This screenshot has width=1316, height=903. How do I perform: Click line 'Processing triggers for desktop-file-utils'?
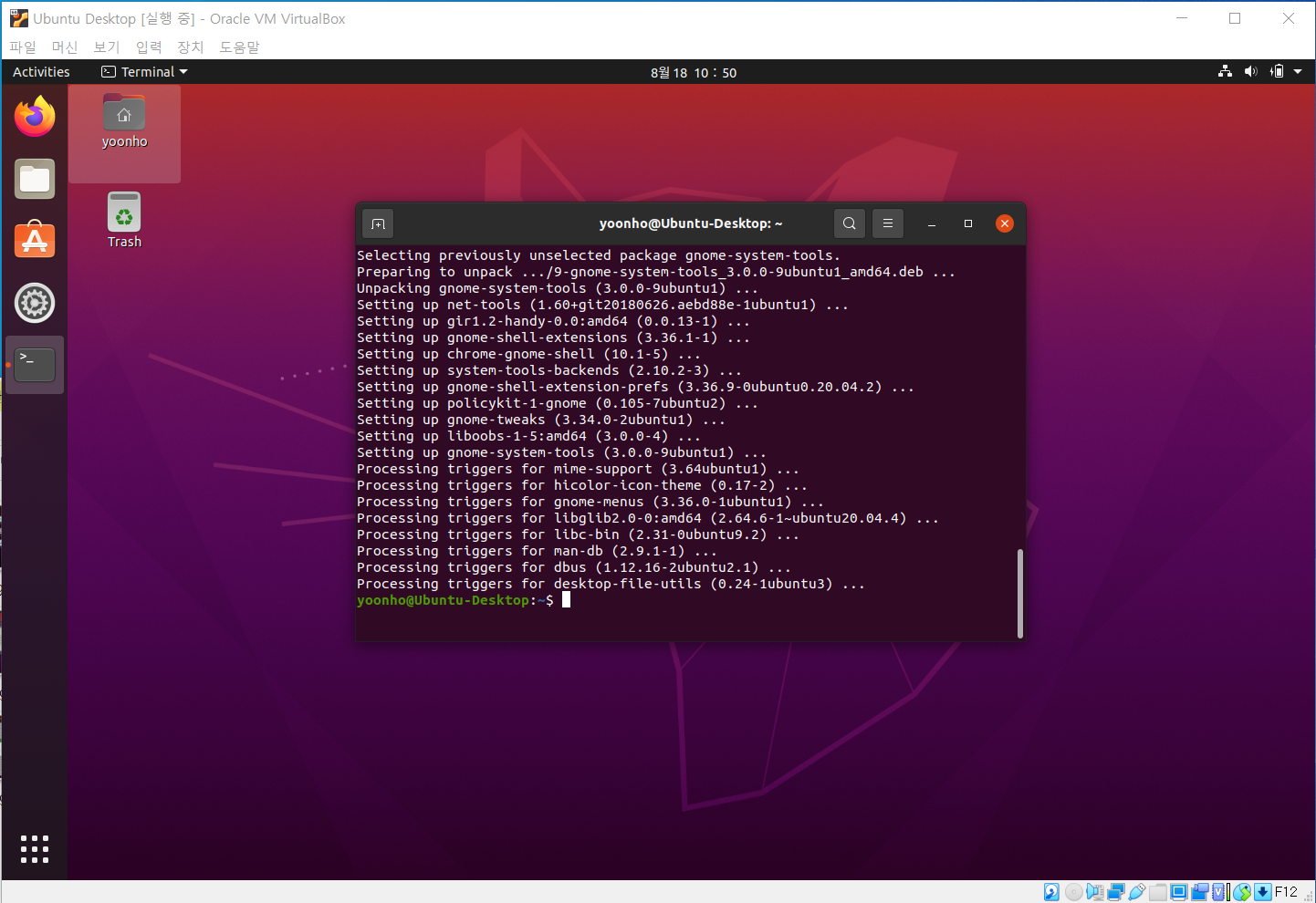point(611,584)
